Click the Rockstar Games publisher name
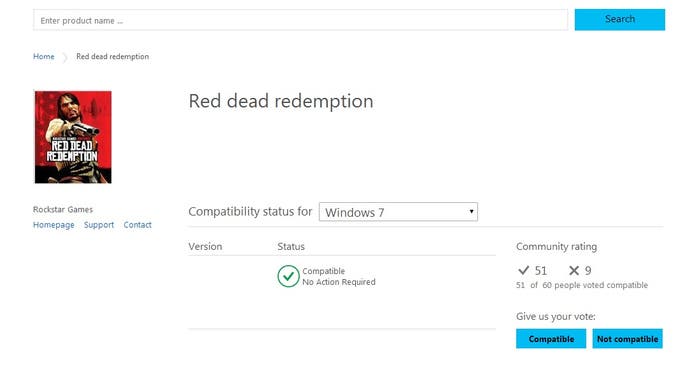 coord(63,209)
